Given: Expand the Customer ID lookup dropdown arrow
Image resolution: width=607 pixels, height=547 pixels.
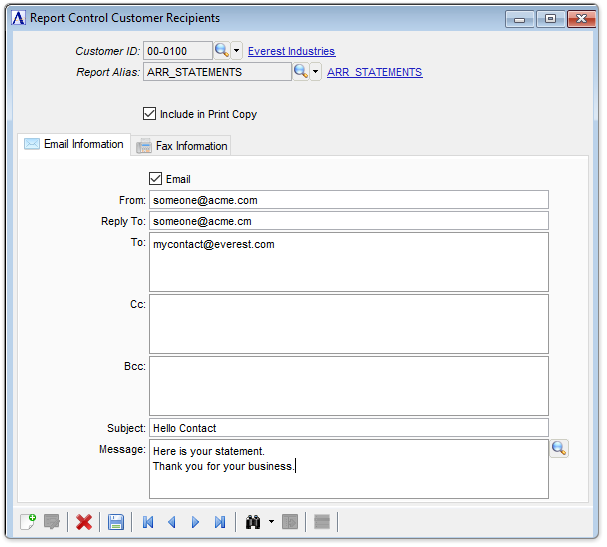Looking at the screenshot, I should coord(237,51).
